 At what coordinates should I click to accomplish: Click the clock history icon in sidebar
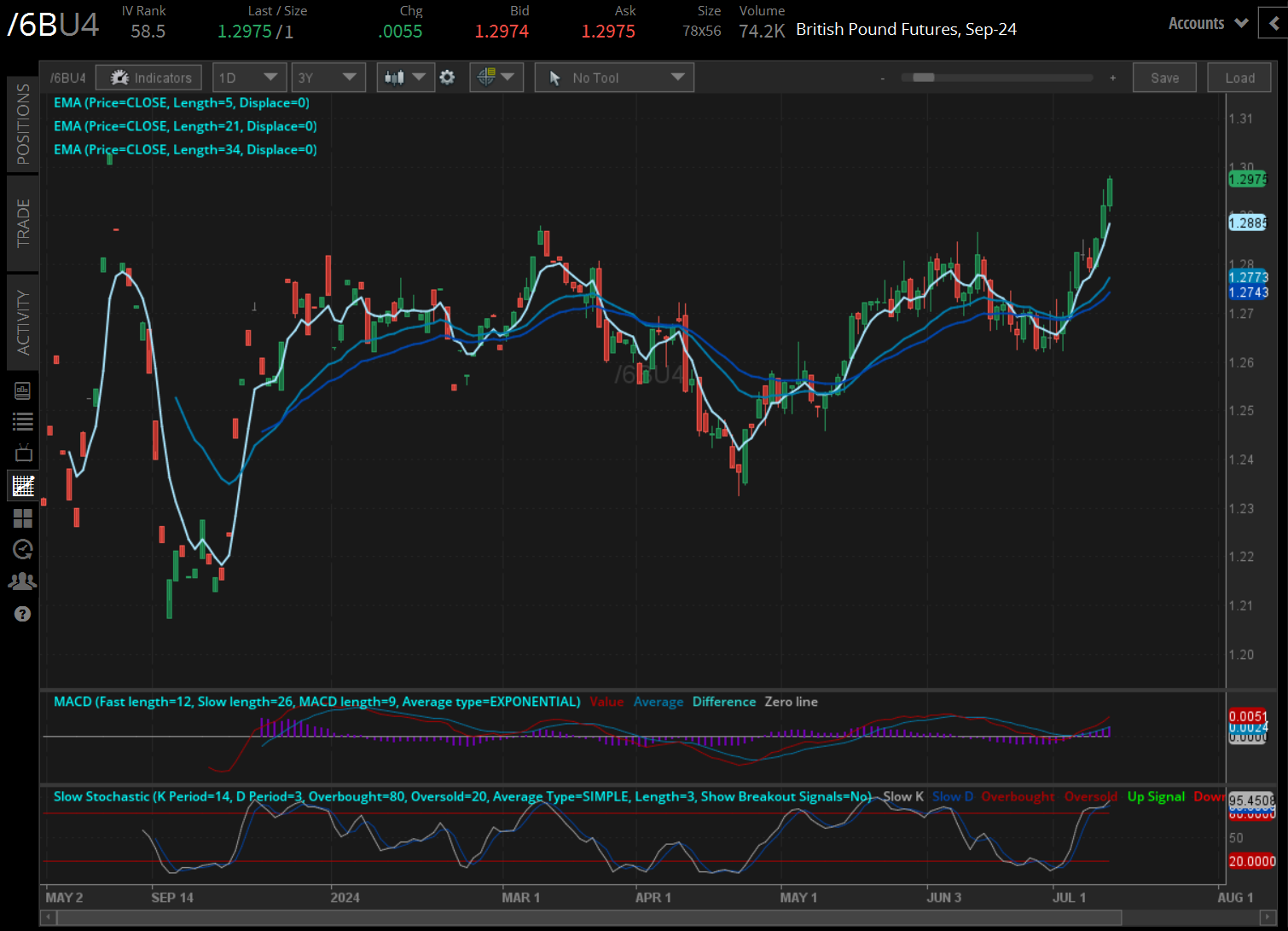tap(23, 550)
